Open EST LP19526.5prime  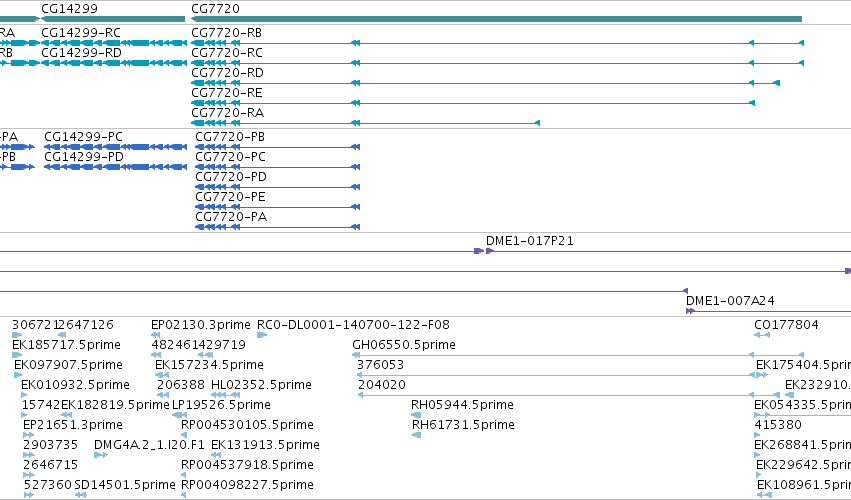point(221,406)
